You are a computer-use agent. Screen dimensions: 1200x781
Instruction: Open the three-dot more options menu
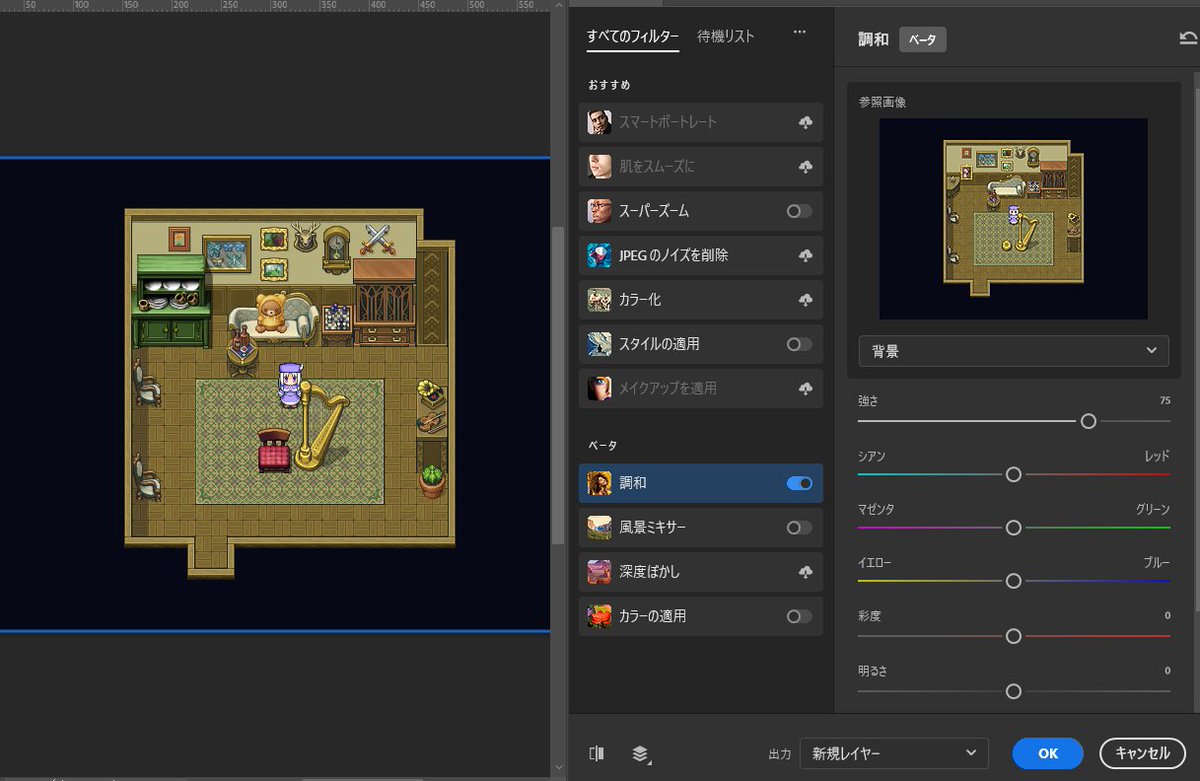click(x=799, y=32)
